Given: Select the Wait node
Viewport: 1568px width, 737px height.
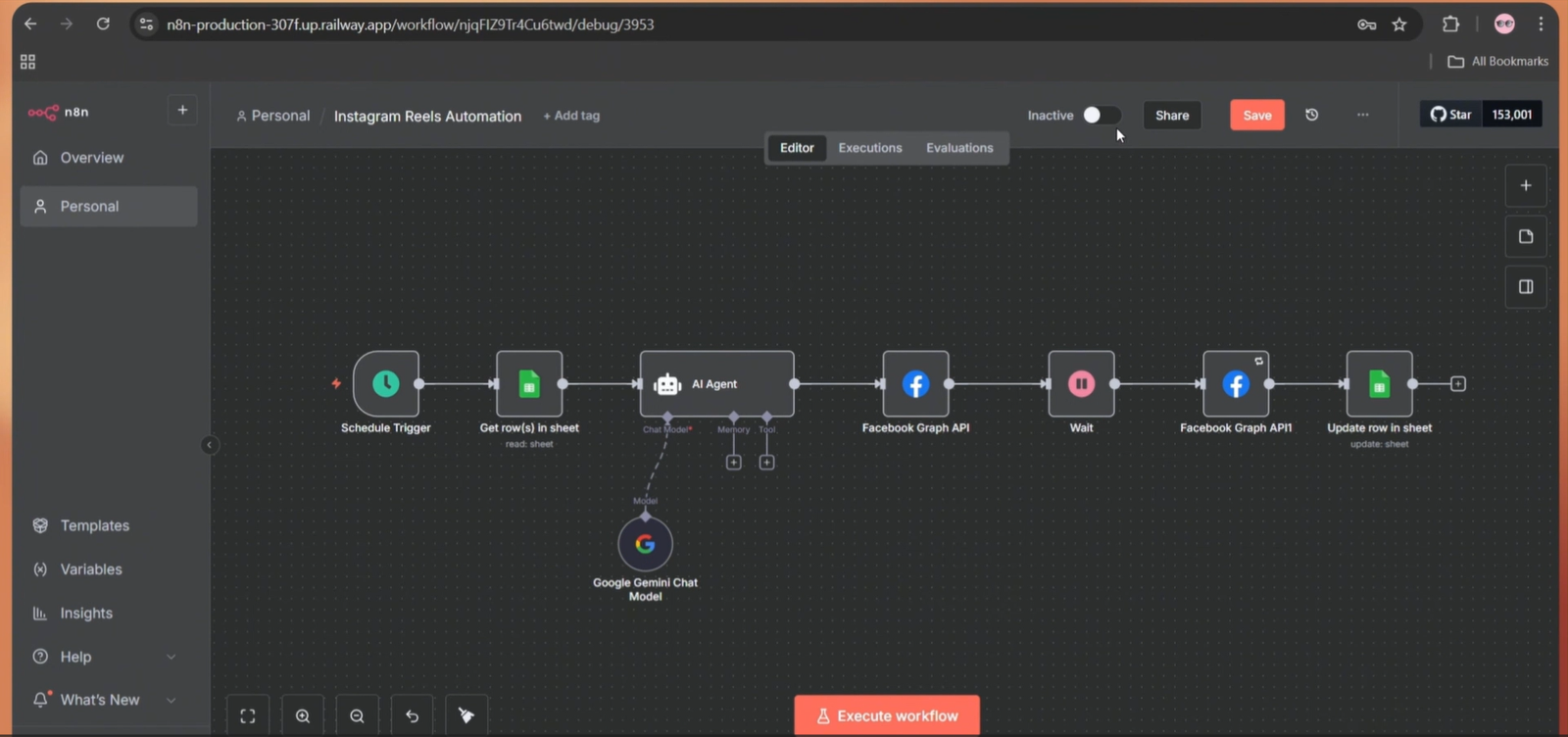Looking at the screenshot, I should (x=1081, y=383).
